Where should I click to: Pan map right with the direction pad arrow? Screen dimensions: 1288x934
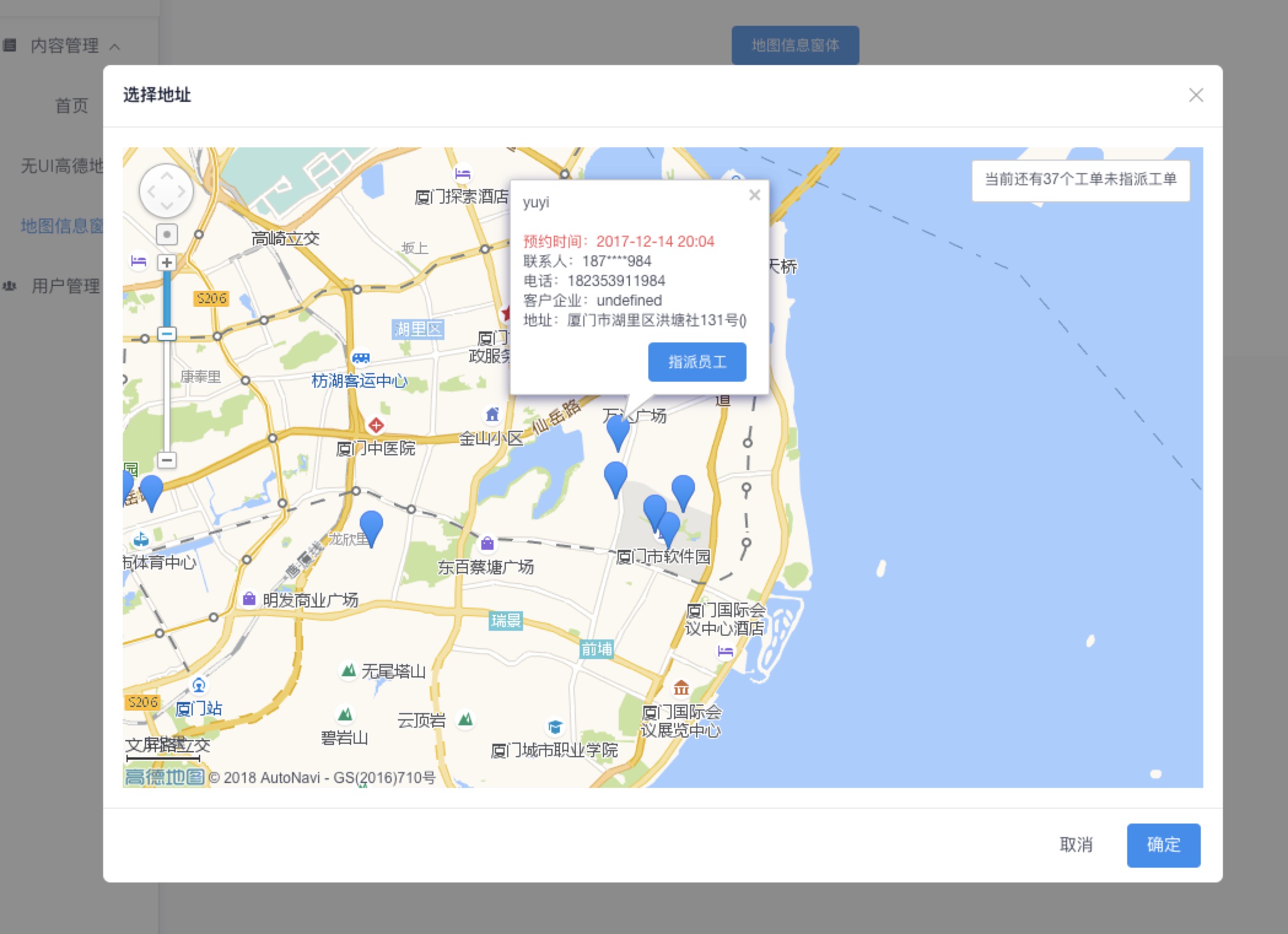tap(182, 191)
